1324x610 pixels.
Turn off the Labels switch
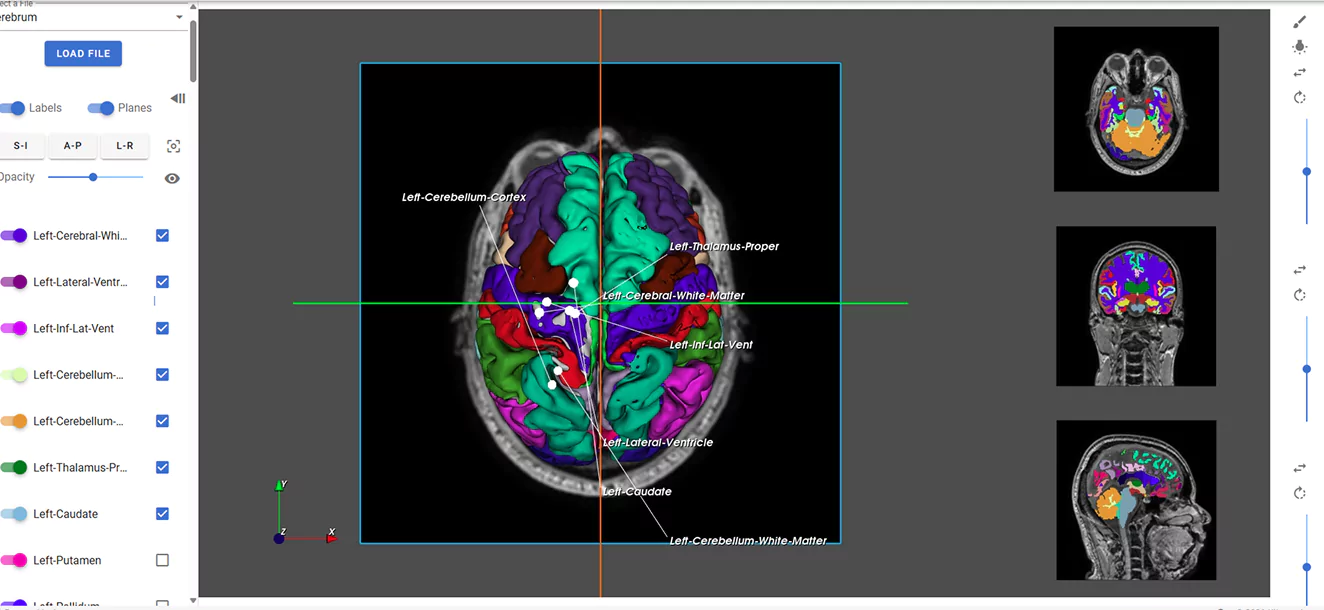click(x=14, y=108)
